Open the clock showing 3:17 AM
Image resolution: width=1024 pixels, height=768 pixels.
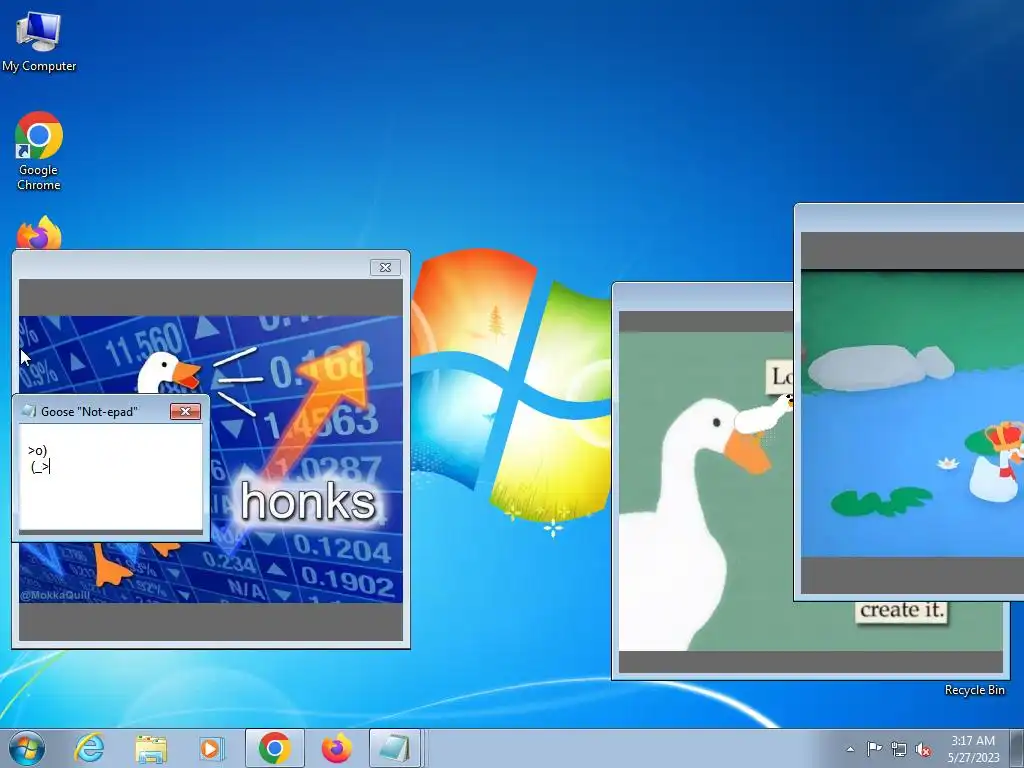(973, 748)
